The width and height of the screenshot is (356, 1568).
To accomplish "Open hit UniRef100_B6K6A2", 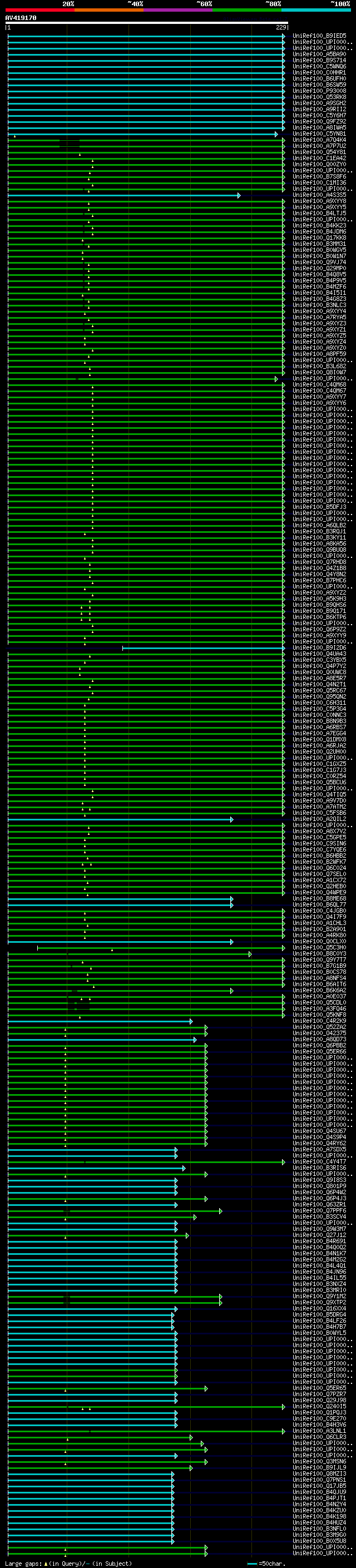I will point(319,990).
